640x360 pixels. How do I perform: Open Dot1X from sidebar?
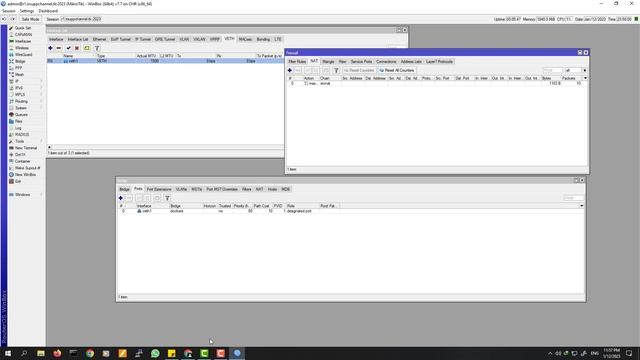(x=20, y=155)
